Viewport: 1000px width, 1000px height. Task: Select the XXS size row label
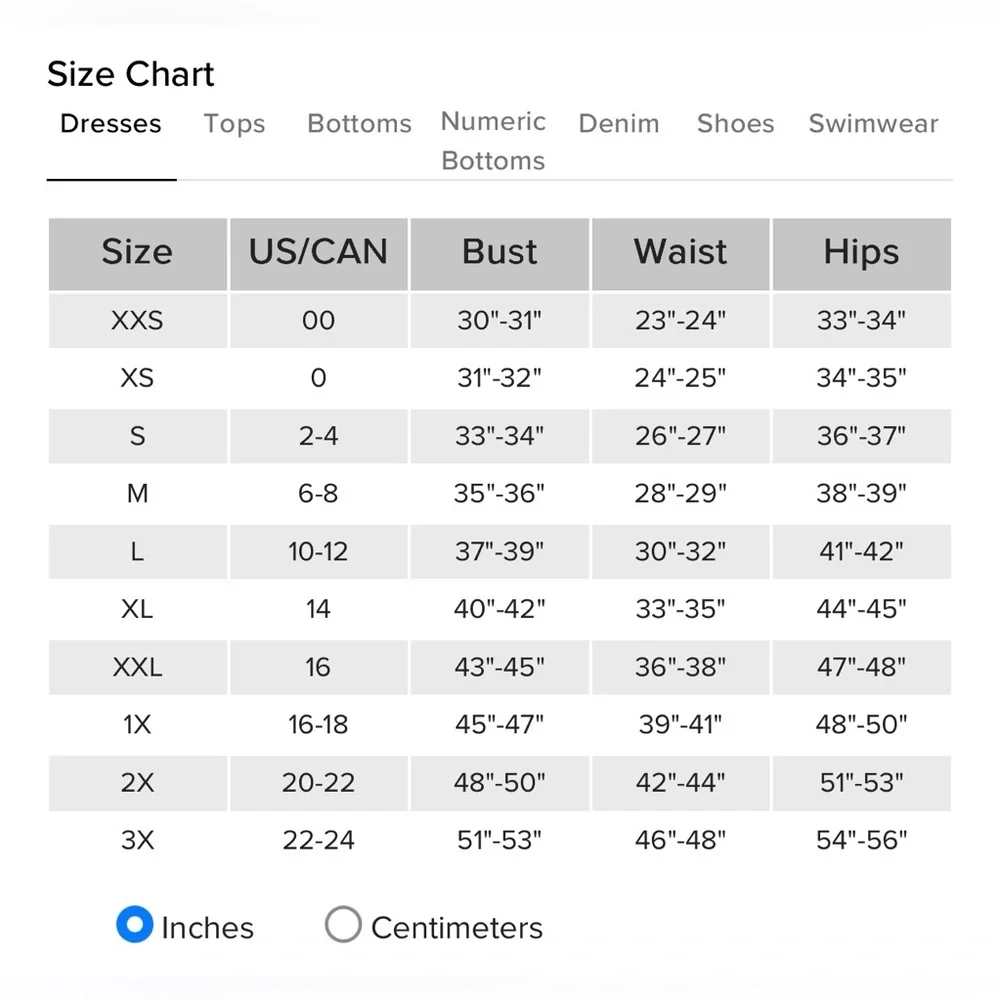coord(137,321)
